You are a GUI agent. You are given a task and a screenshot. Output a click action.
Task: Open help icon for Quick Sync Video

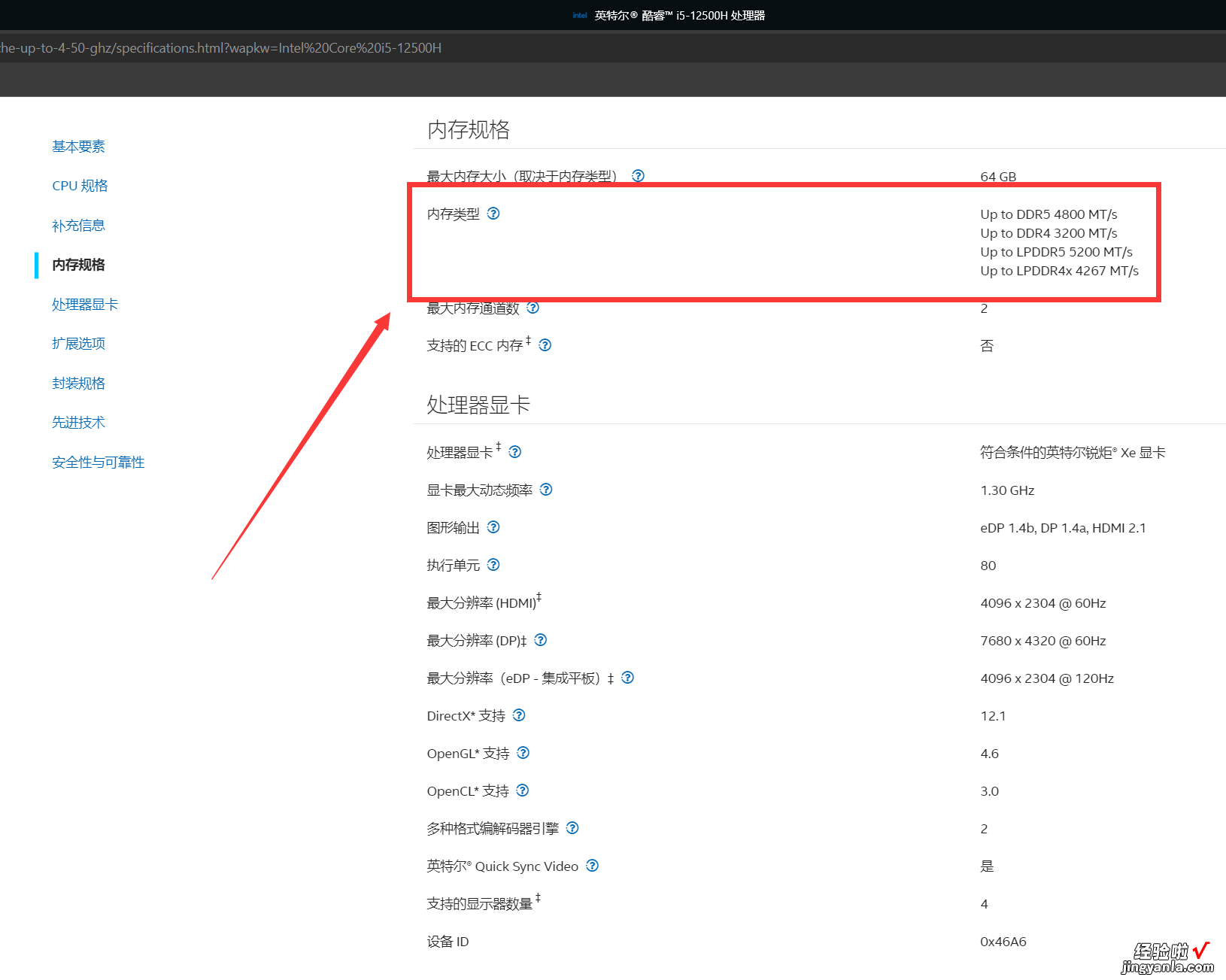593,865
